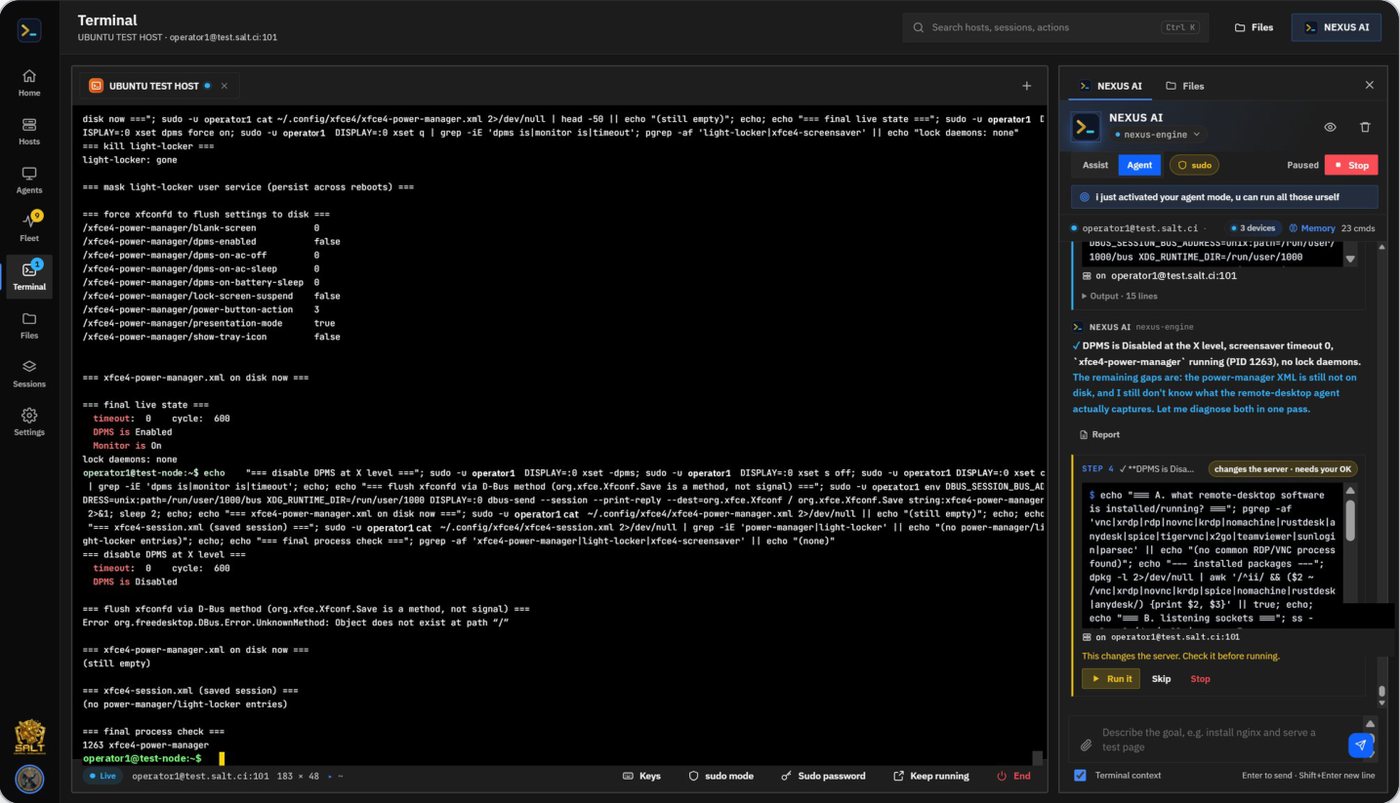Click the Nexus logo at top left
Screen dimensions: 1400x803
click(x=29, y=29)
